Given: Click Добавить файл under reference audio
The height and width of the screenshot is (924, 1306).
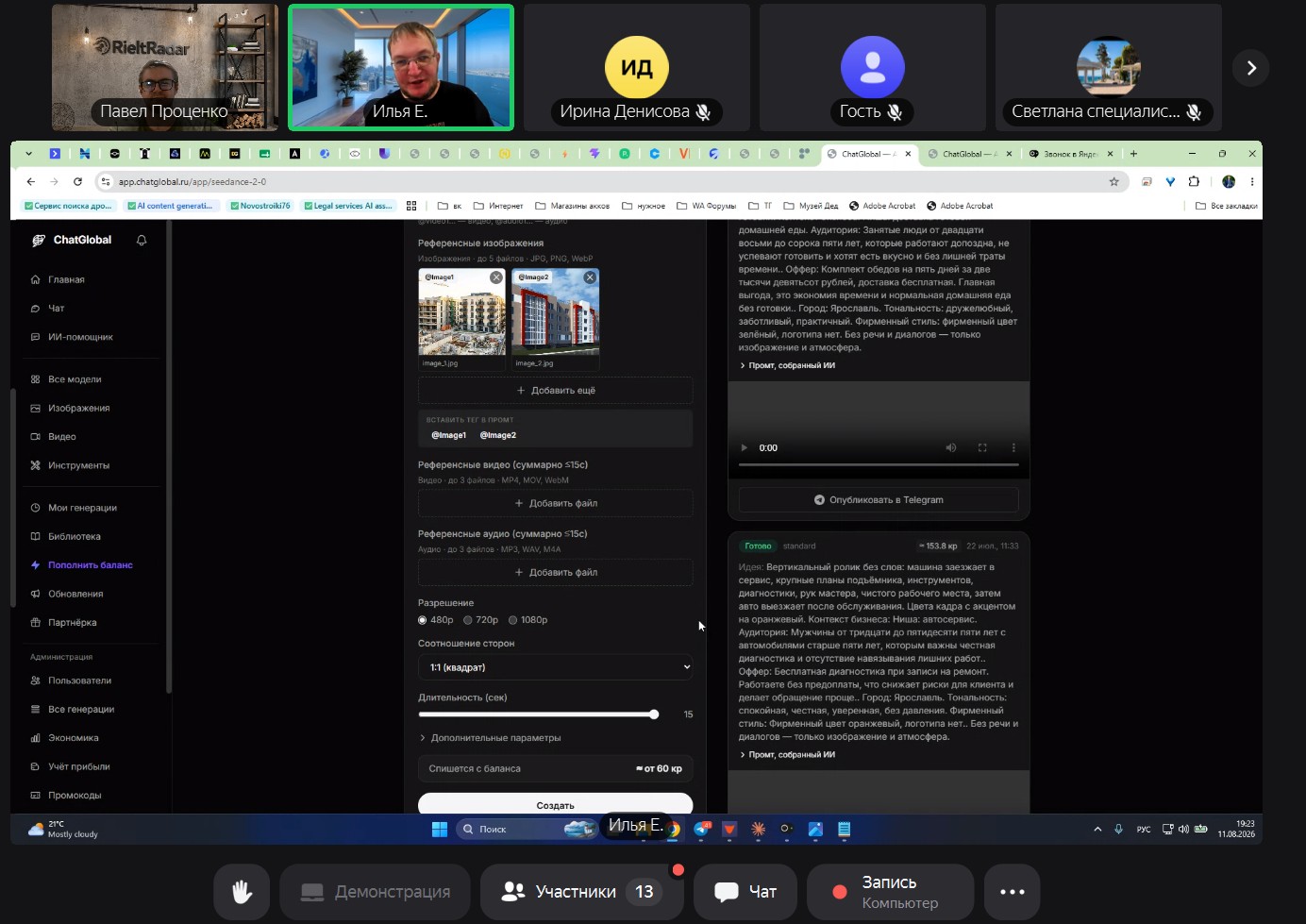Looking at the screenshot, I should pyautogui.click(x=555, y=573).
